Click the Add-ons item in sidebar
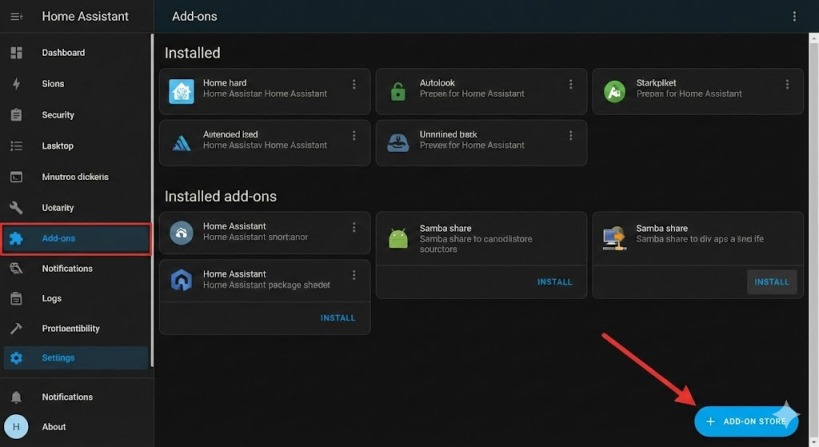Image resolution: width=819 pixels, height=447 pixels. pyautogui.click(x=76, y=238)
